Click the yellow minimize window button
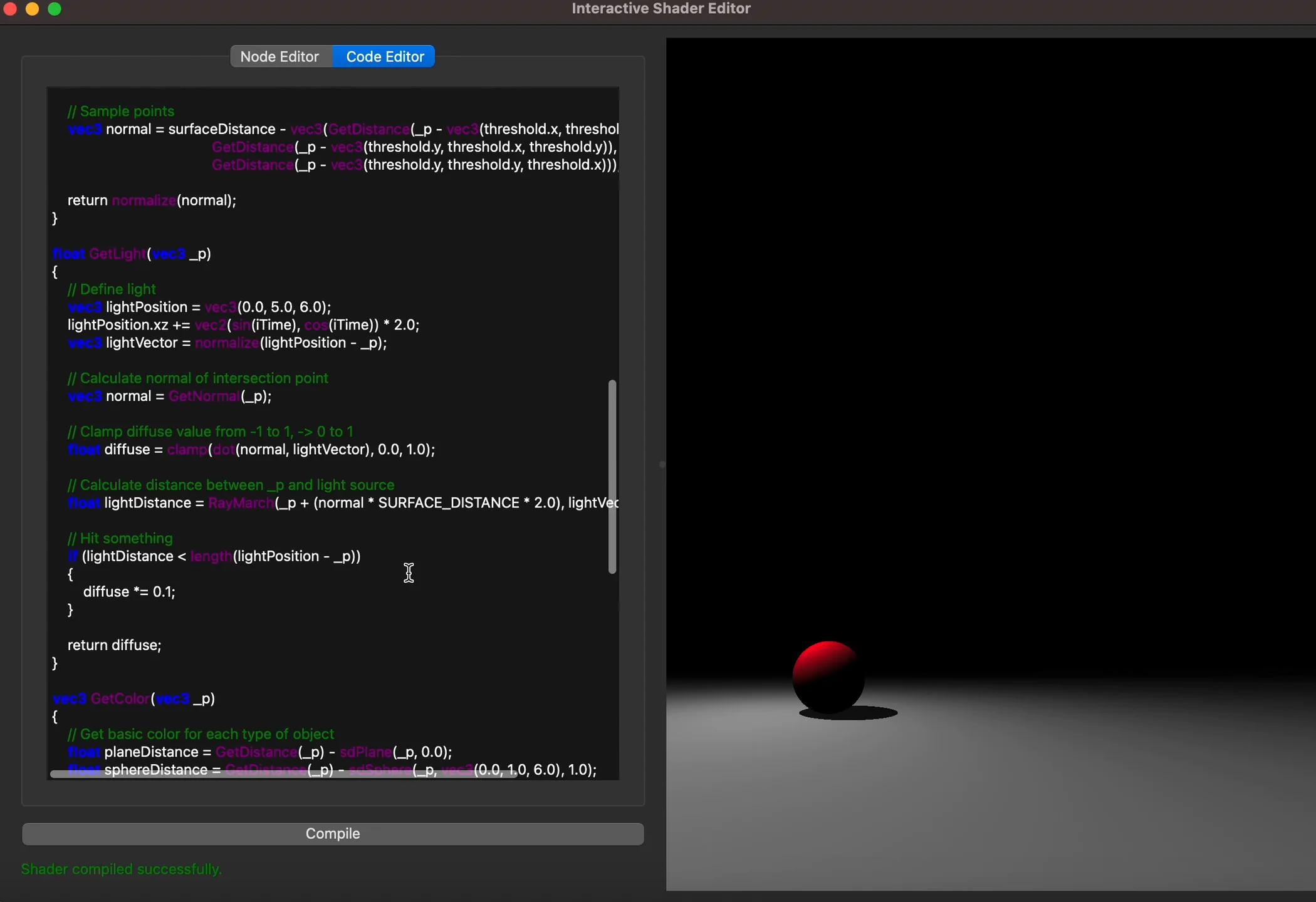 point(32,9)
